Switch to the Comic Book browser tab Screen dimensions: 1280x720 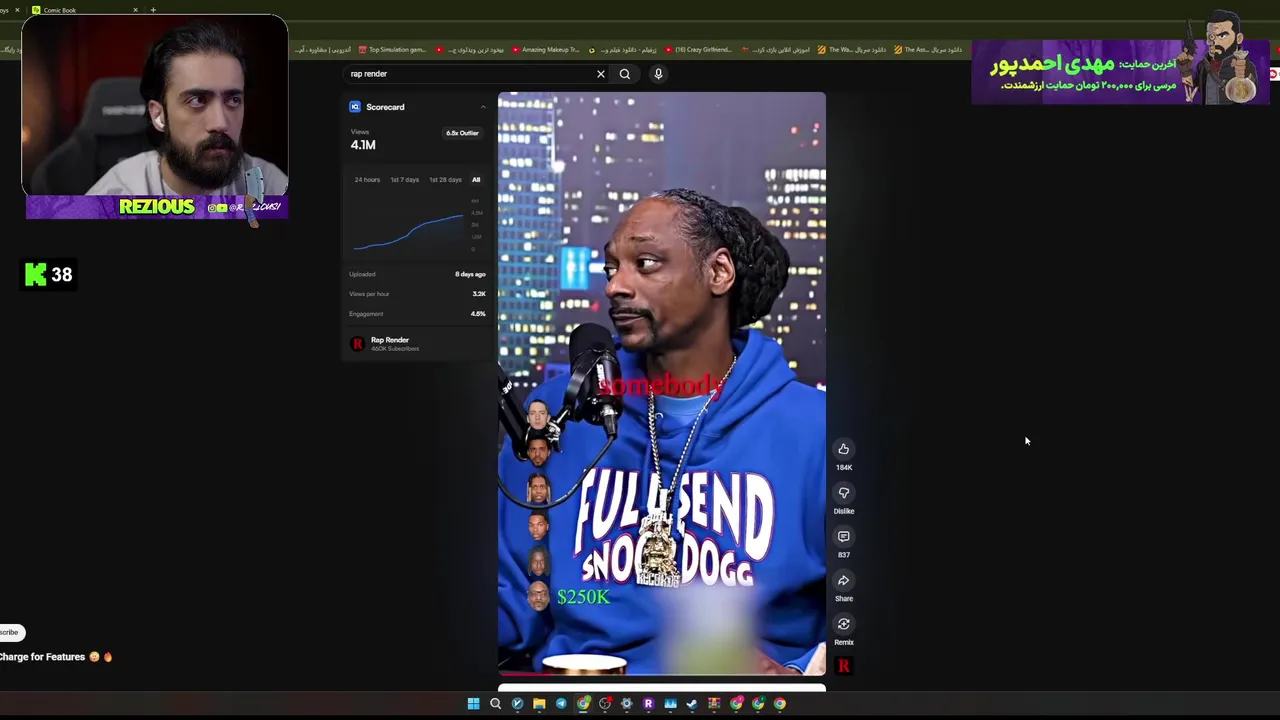[84, 10]
